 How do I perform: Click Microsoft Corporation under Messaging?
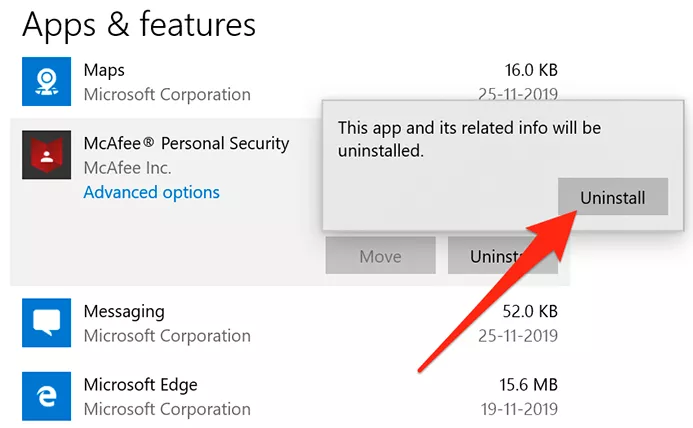point(167,335)
